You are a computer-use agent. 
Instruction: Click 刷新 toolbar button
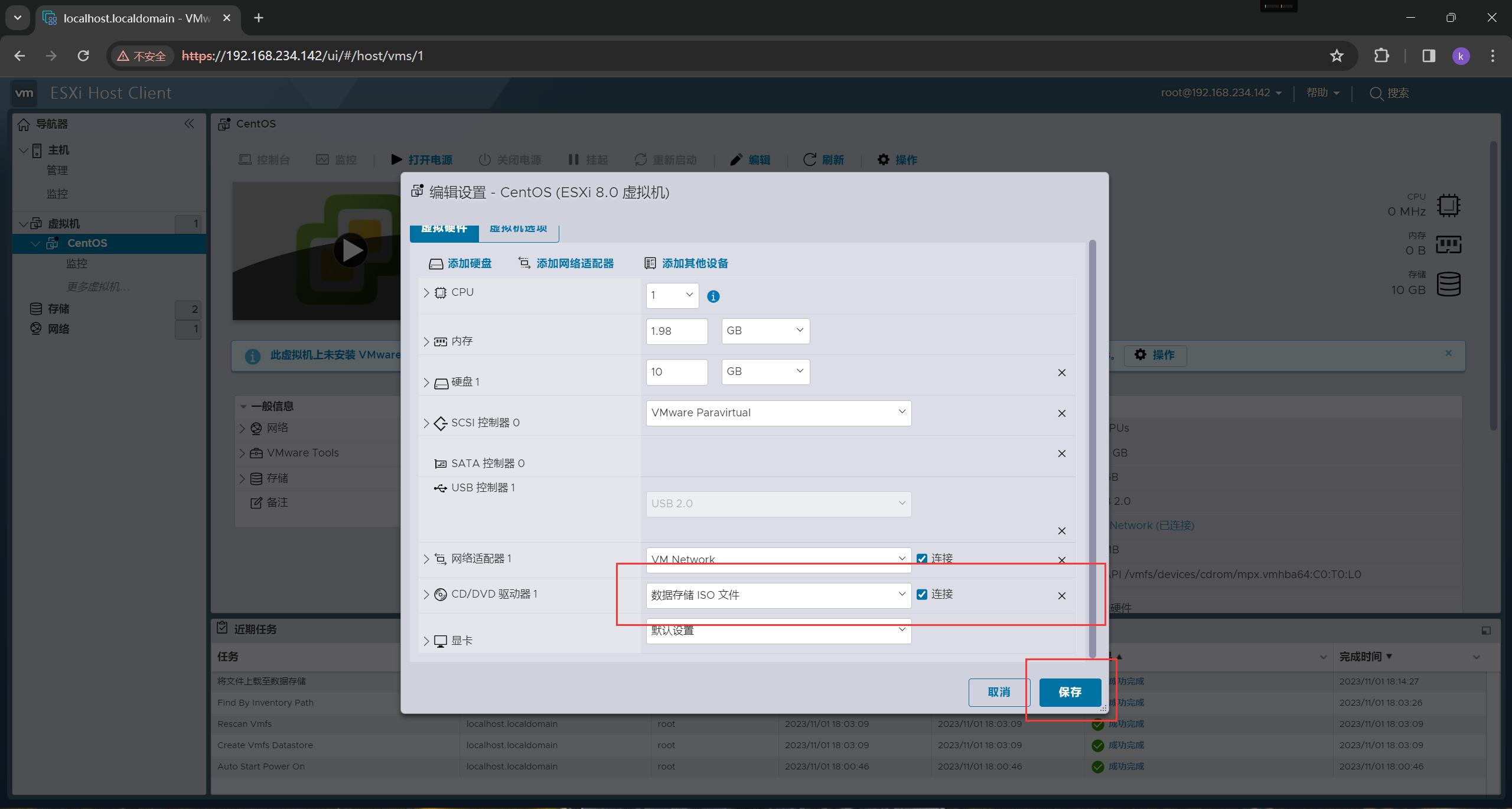tap(824, 160)
